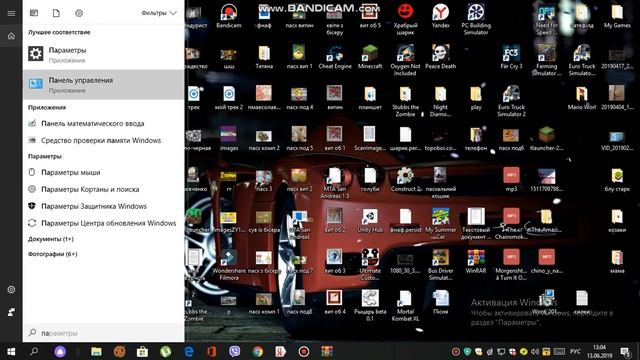Filter results by apps icon
Image resolution: width=640 pixels, height=360 pixels.
[34, 13]
